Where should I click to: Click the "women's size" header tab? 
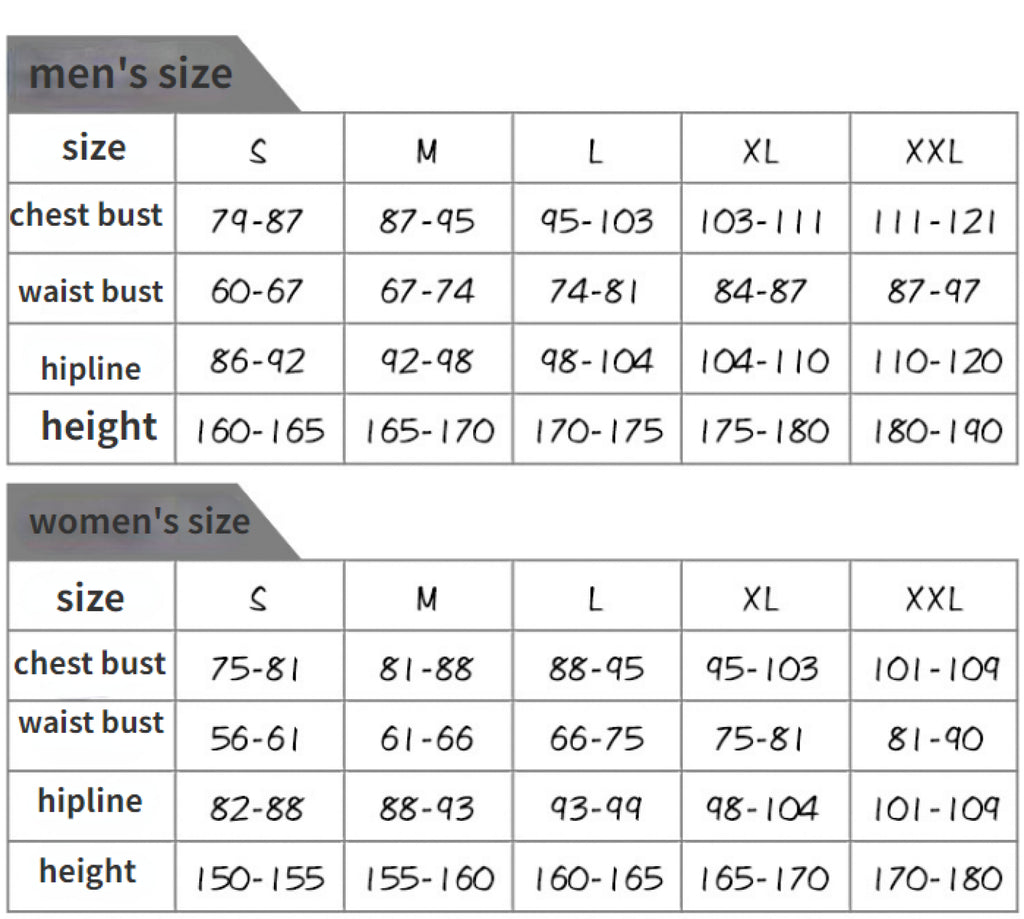click(138, 522)
